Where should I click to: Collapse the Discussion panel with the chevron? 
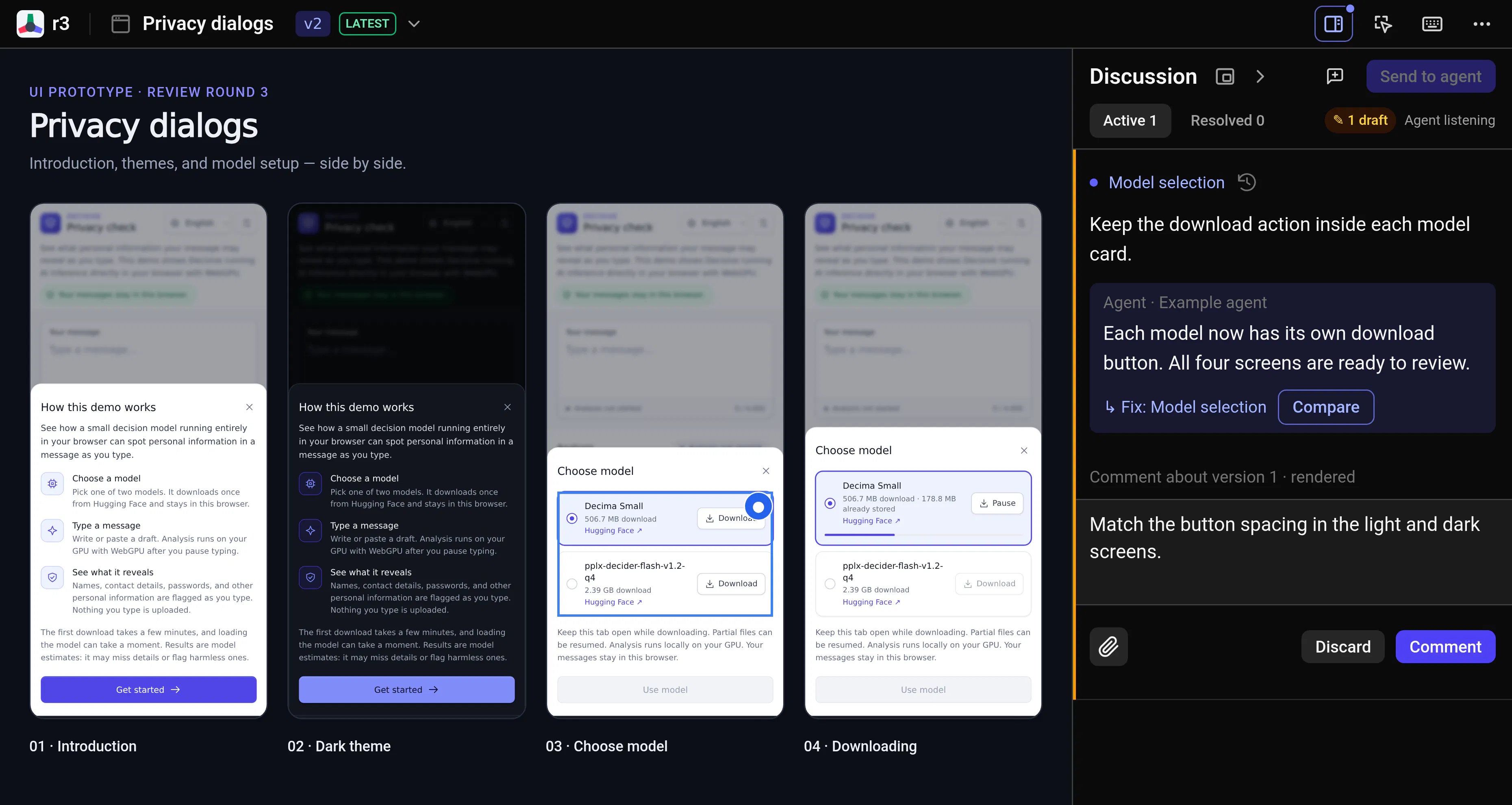point(1260,77)
